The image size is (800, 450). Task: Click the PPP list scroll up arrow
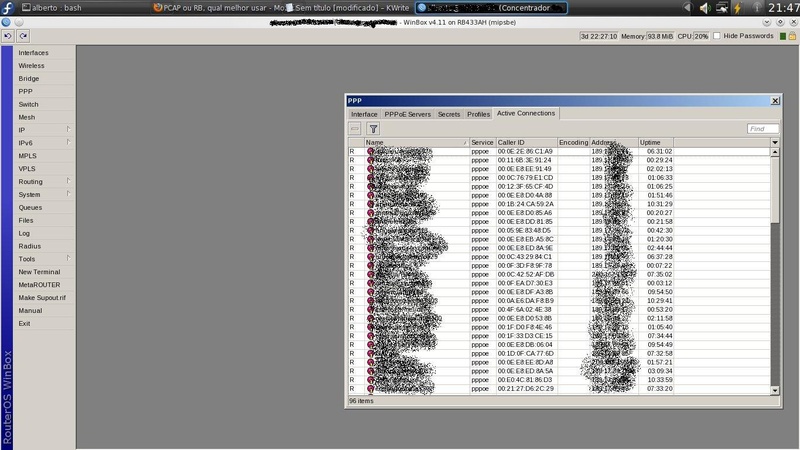coord(775,152)
